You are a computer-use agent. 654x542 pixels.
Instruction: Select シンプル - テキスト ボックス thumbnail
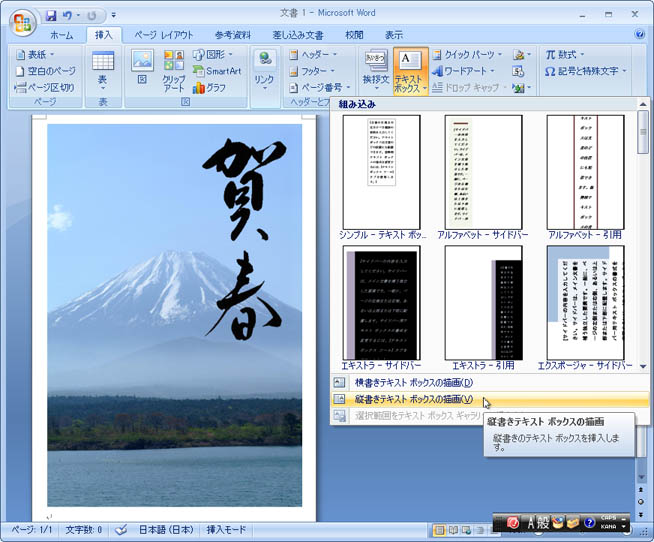[381, 172]
